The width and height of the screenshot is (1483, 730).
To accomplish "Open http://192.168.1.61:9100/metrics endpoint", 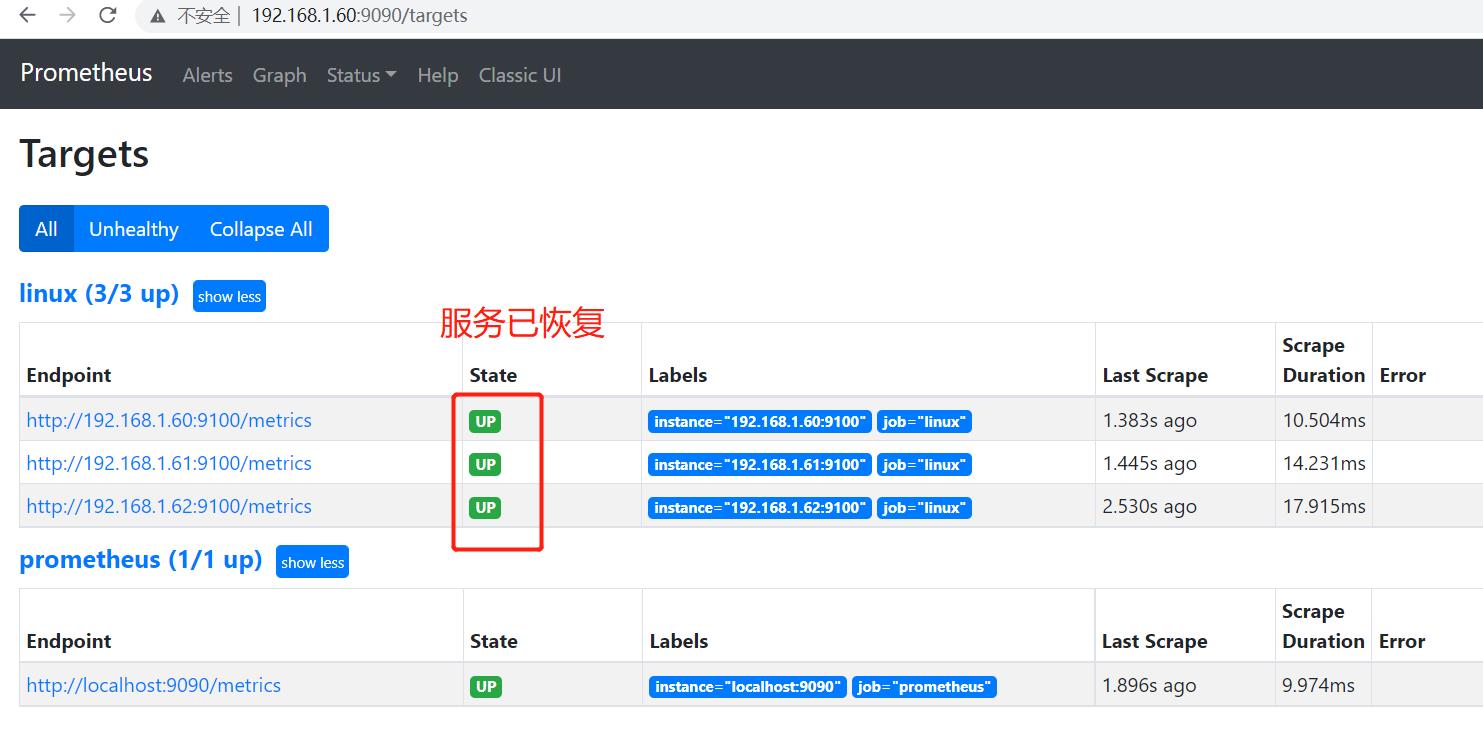I will [169, 463].
